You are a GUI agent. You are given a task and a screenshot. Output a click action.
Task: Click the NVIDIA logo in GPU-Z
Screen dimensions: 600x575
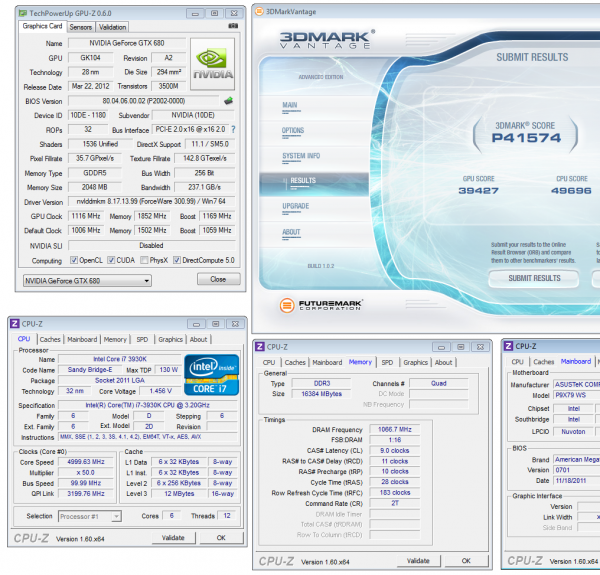(212, 64)
